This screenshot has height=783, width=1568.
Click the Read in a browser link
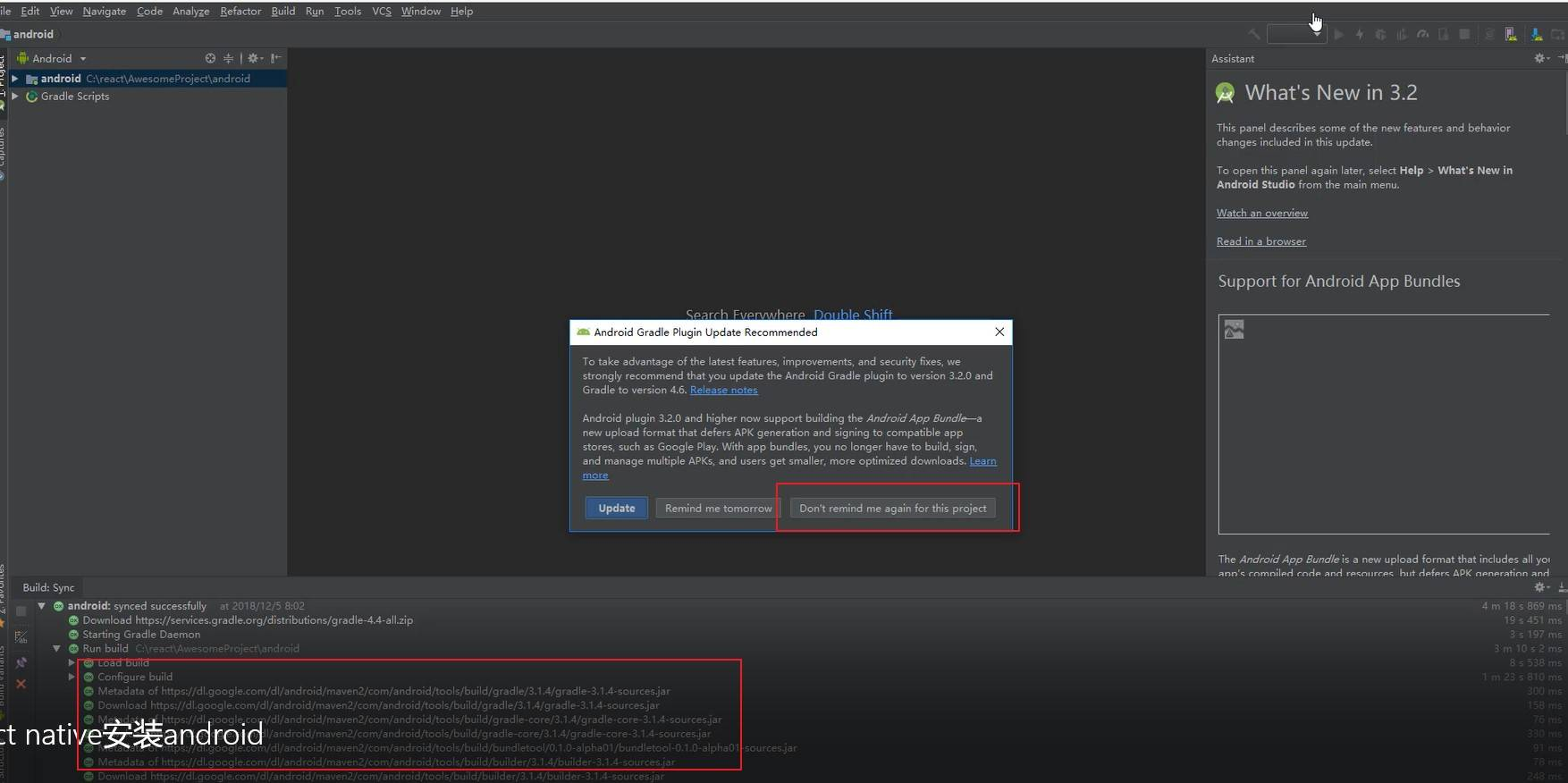1261,241
